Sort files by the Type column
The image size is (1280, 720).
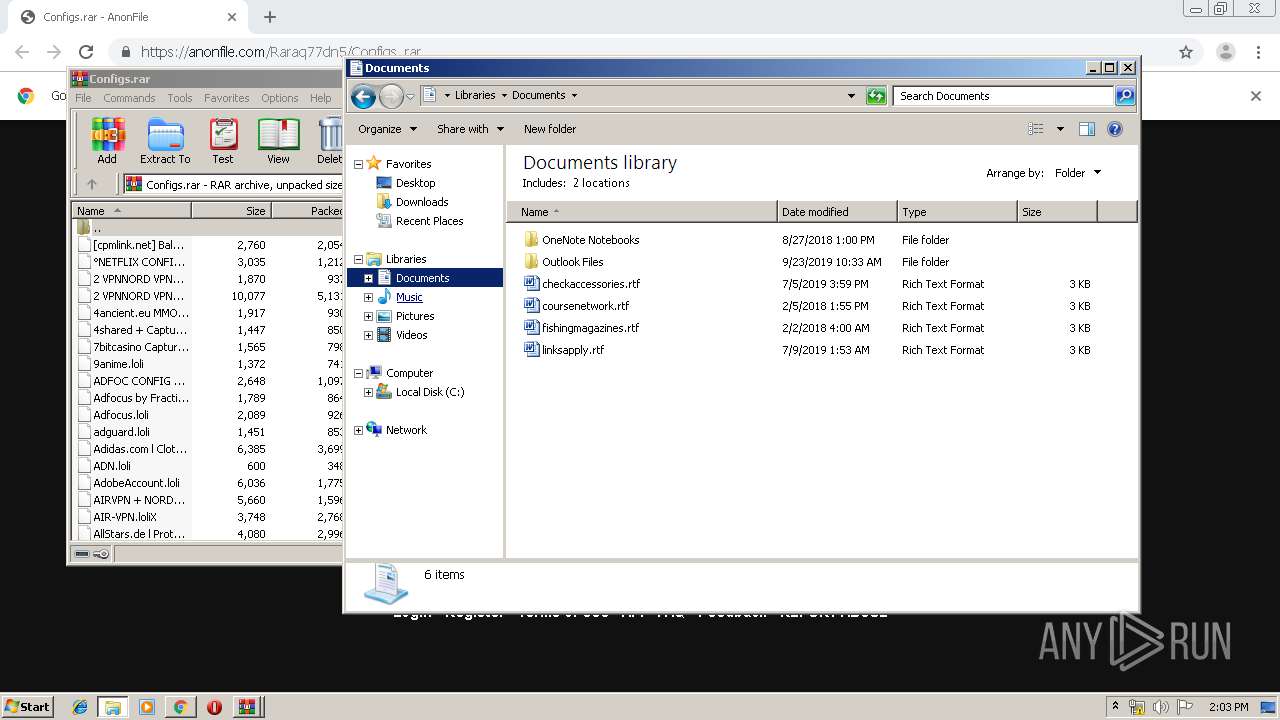point(957,212)
